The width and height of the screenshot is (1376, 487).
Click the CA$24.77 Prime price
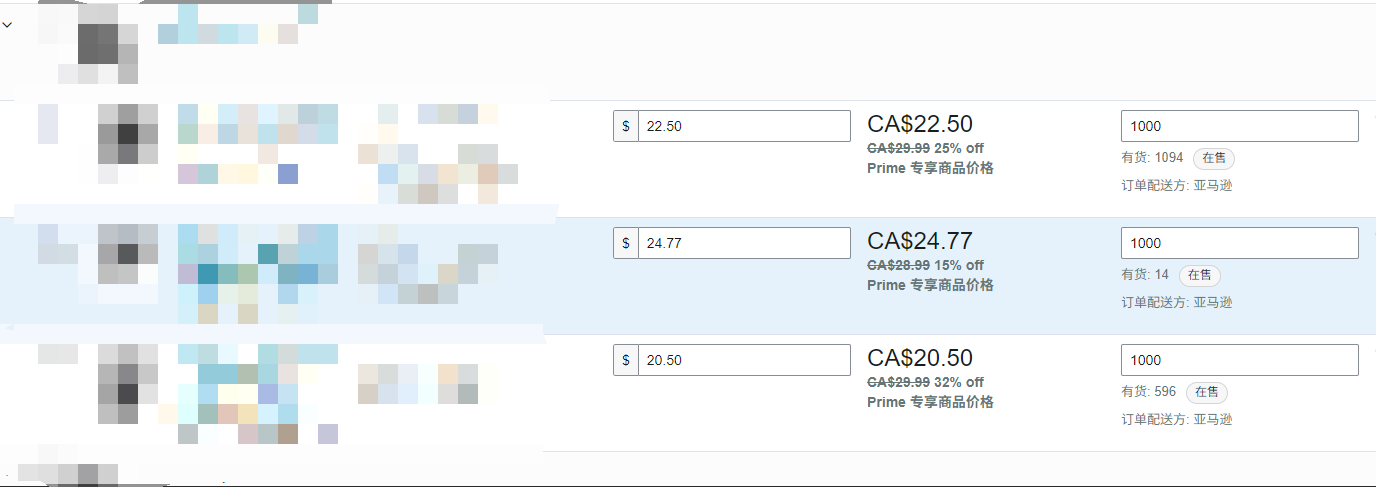tap(919, 241)
